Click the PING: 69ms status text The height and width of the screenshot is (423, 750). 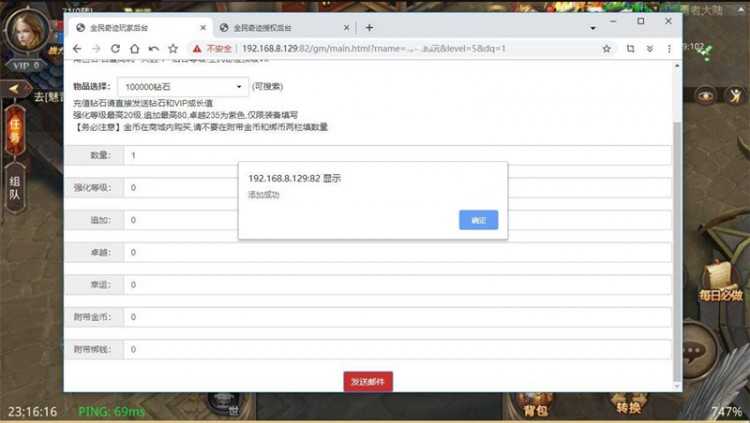(x=111, y=412)
